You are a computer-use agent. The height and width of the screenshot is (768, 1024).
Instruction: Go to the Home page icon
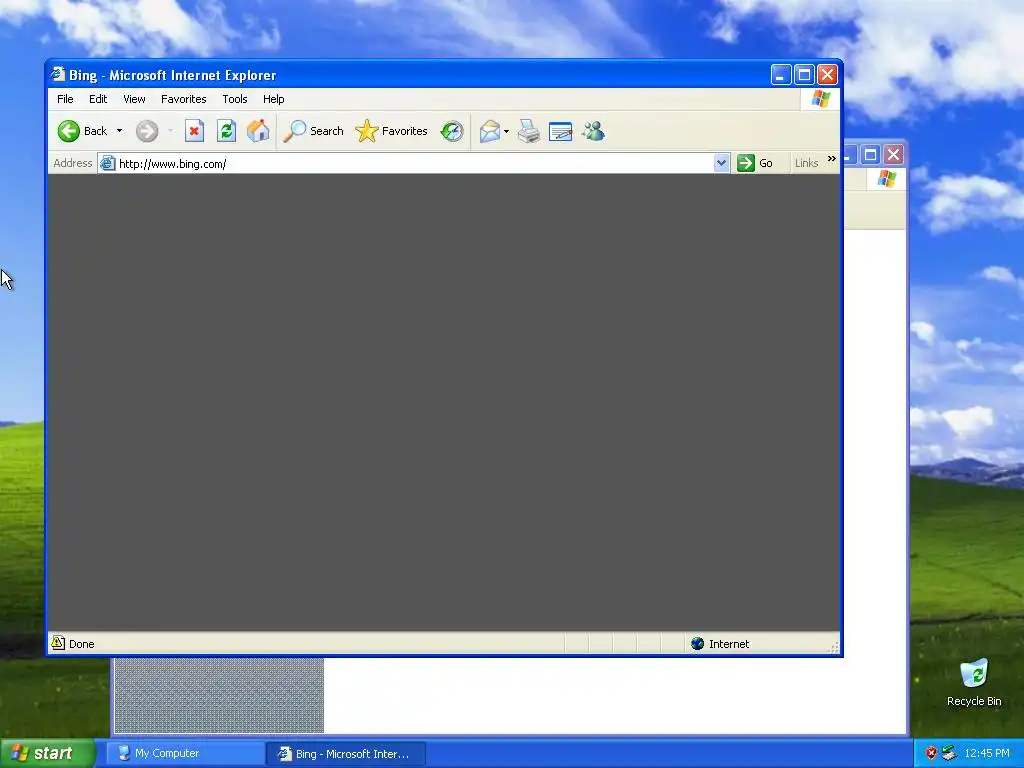pos(258,131)
